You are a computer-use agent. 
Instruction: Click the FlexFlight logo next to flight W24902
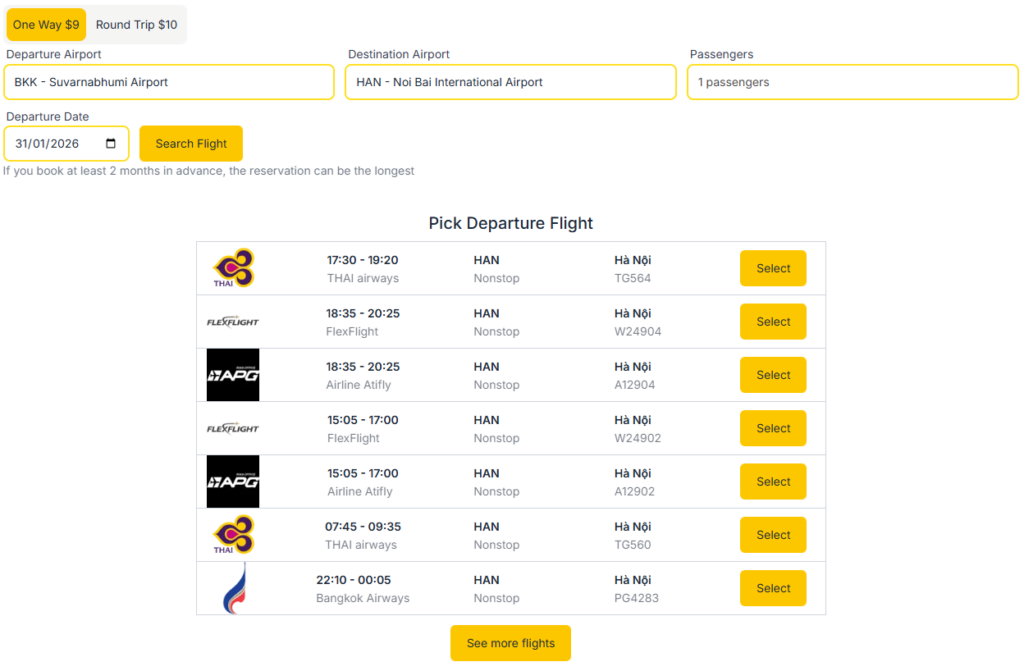(x=233, y=428)
